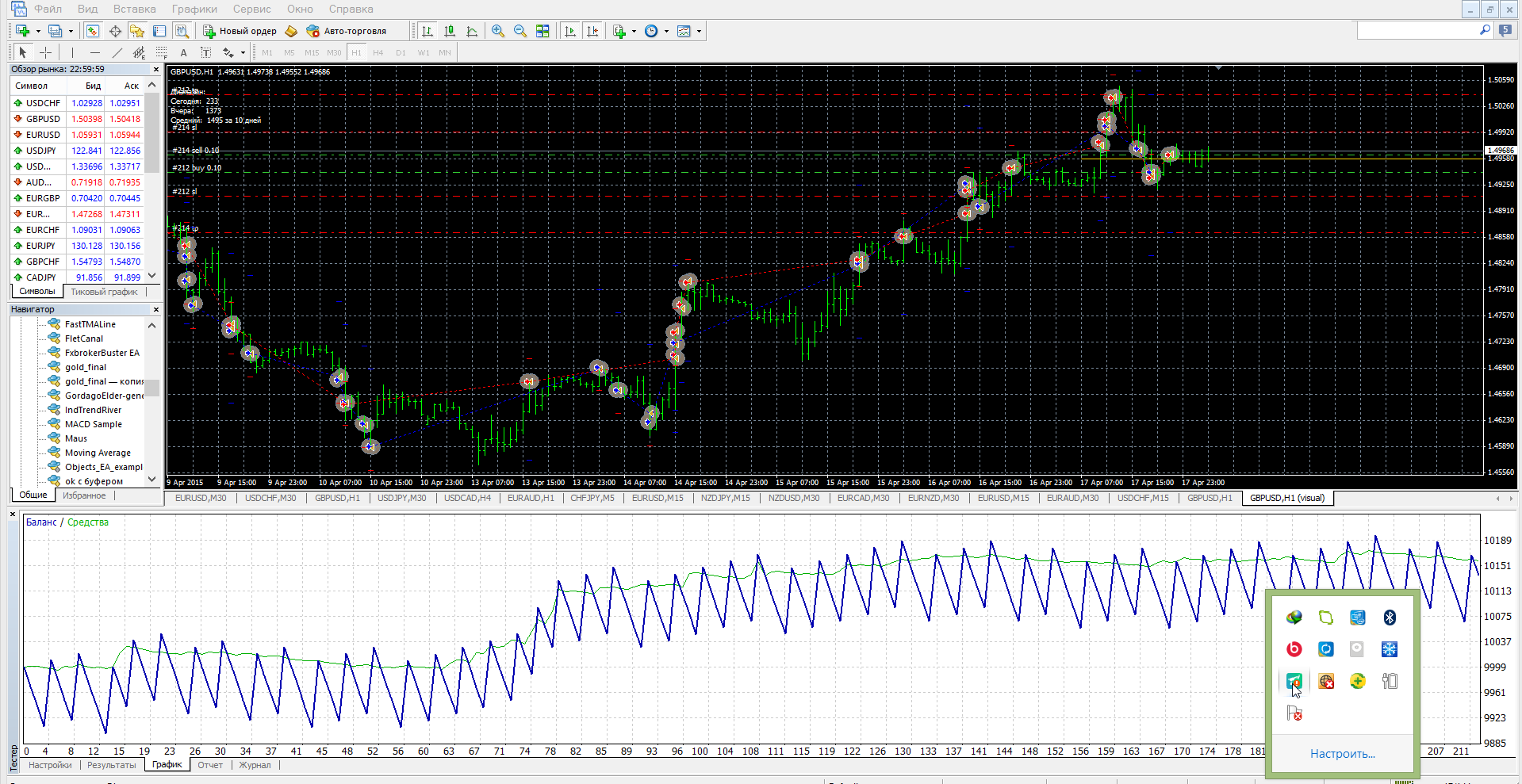Open the chart profiles icon

(55, 31)
